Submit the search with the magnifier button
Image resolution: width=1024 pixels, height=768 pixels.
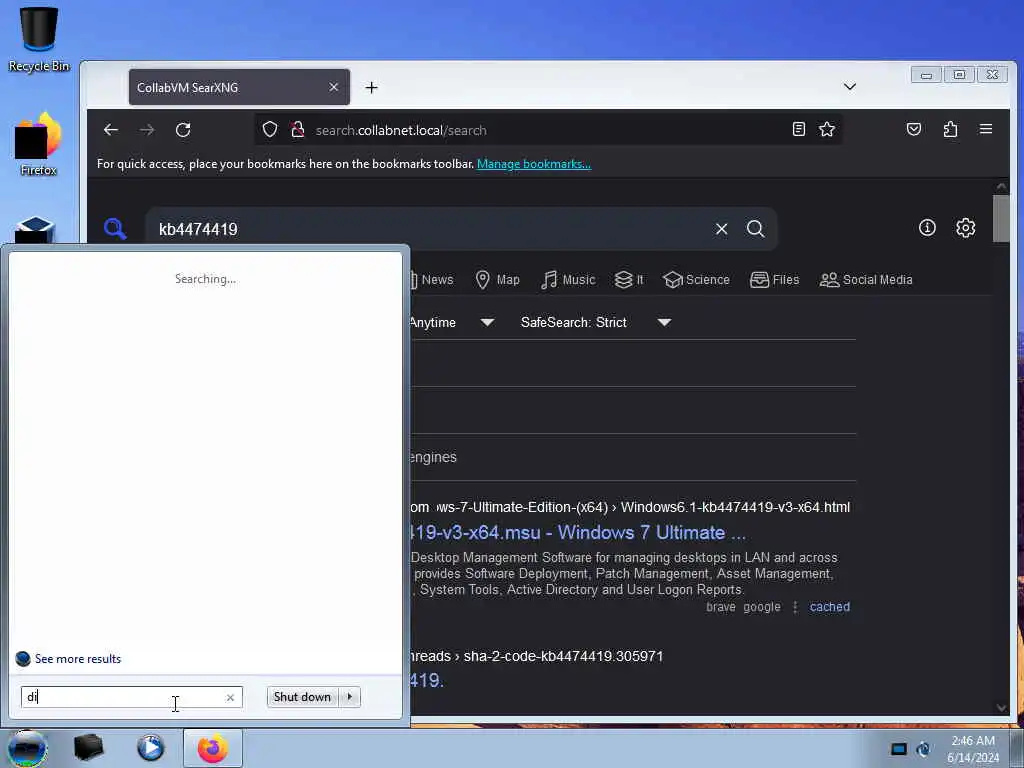click(x=756, y=229)
